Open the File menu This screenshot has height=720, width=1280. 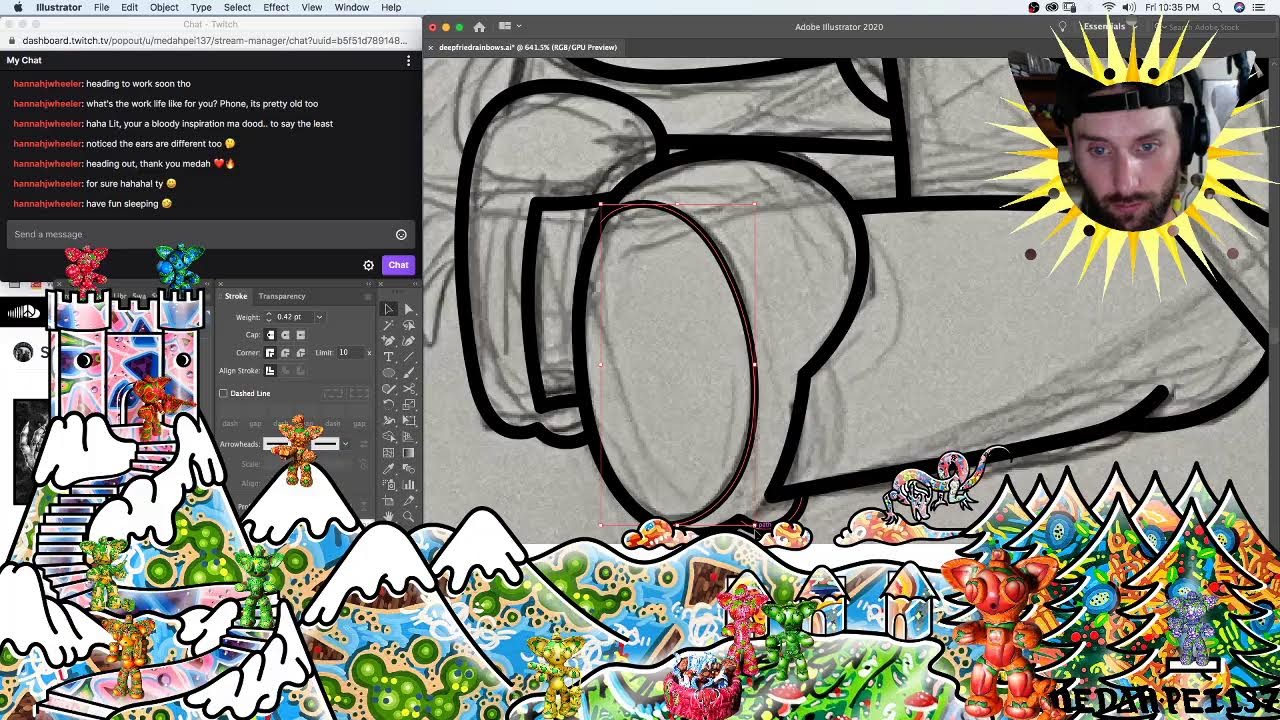102,7
